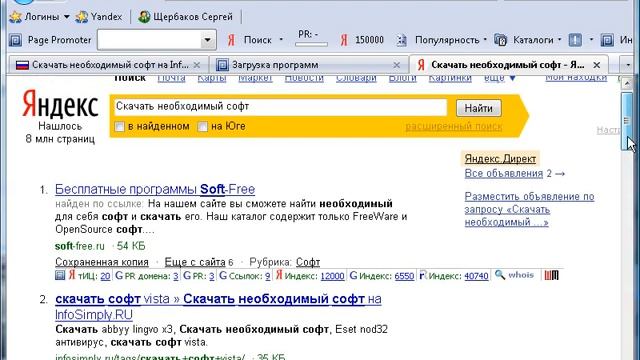Viewport: 640px width, 360px height.
Task: Click the Yandex bookmark icon
Action: tap(82, 17)
